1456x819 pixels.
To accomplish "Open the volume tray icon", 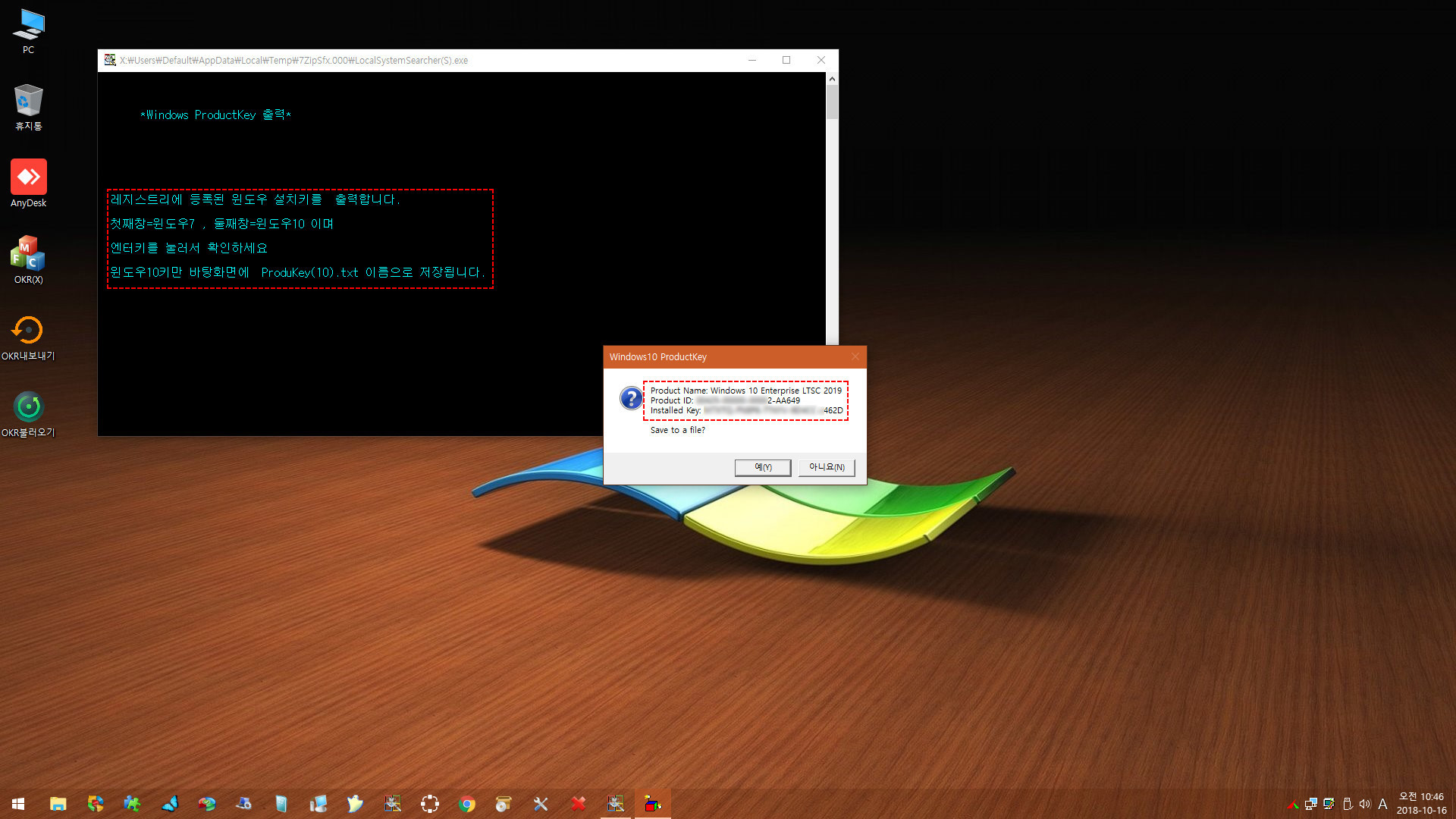I will (1365, 804).
